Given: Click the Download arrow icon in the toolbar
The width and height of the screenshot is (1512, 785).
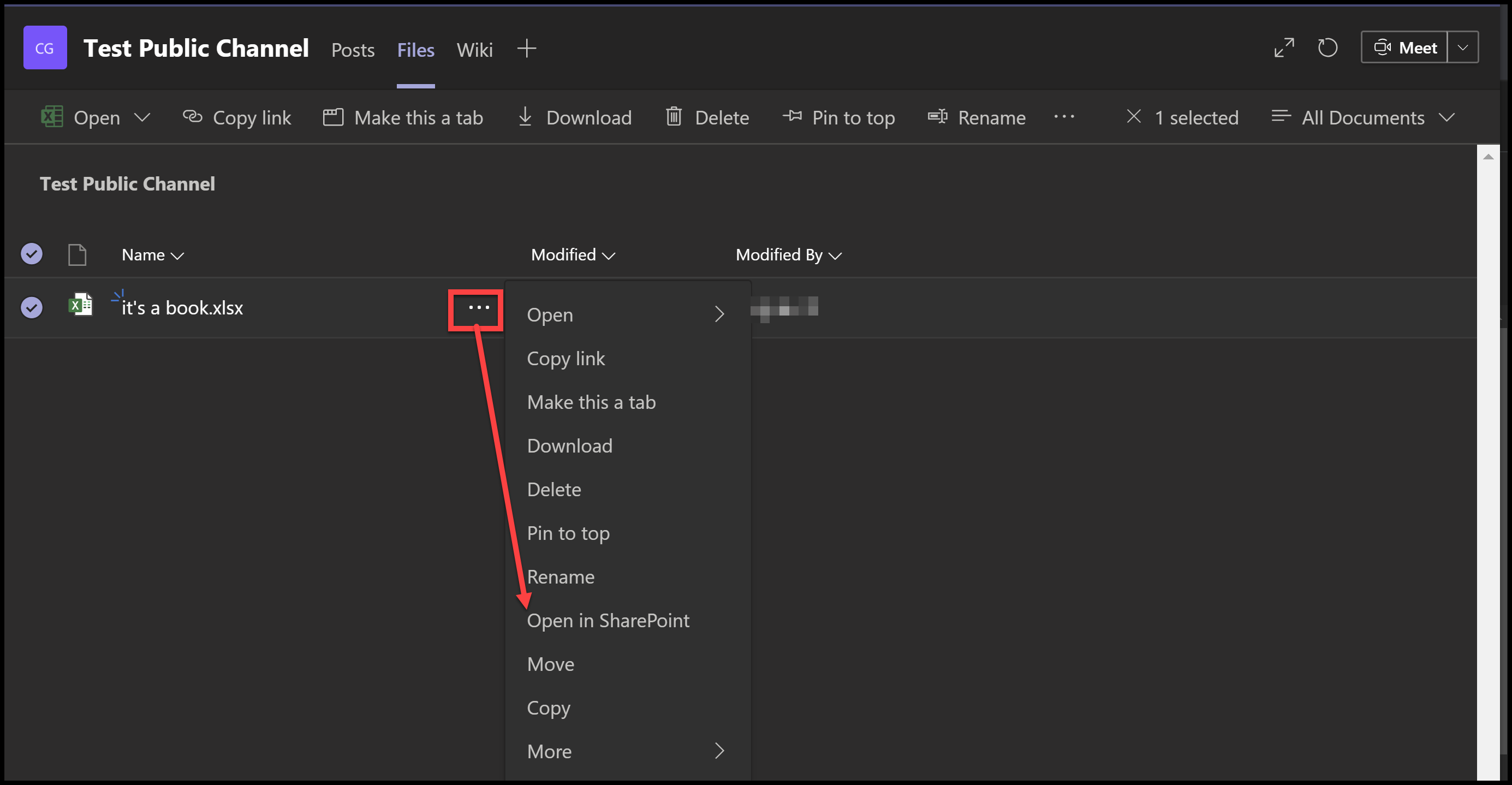Looking at the screenshot, I should [x=525, y=116].
